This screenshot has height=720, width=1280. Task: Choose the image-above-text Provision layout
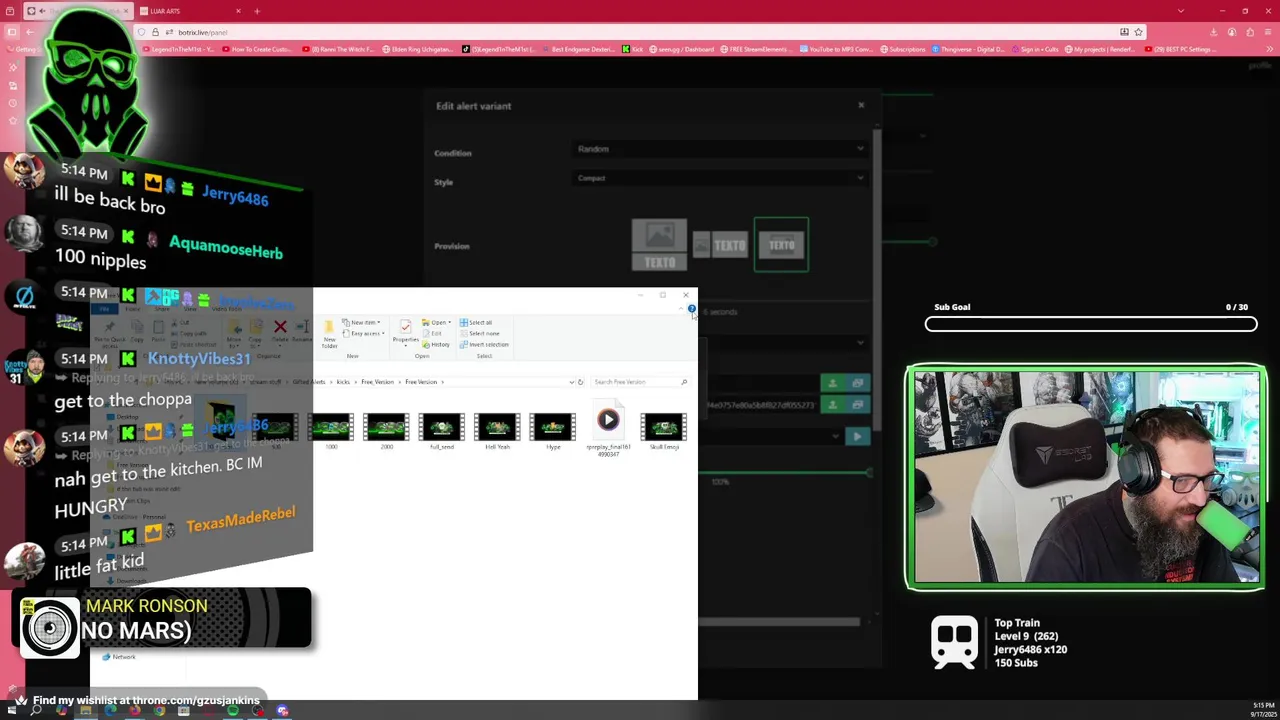(x=659, y=245)
